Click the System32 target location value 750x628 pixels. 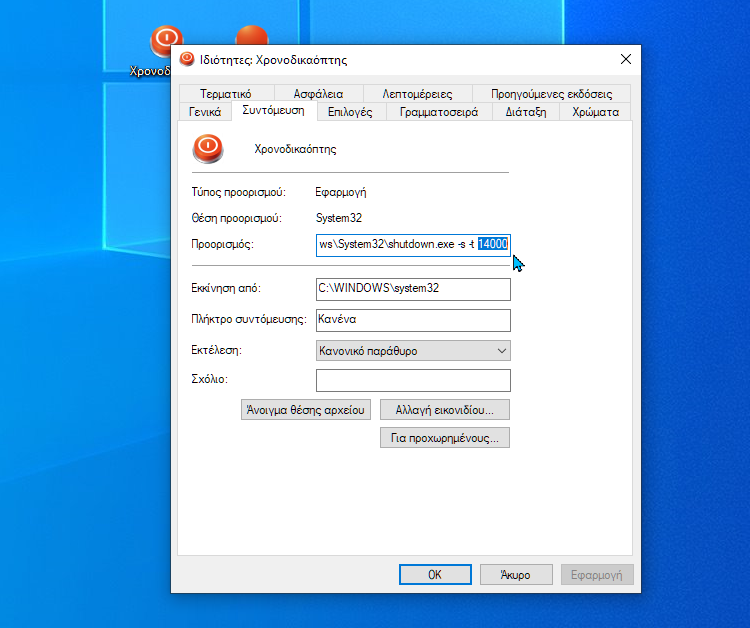(339, 218)
